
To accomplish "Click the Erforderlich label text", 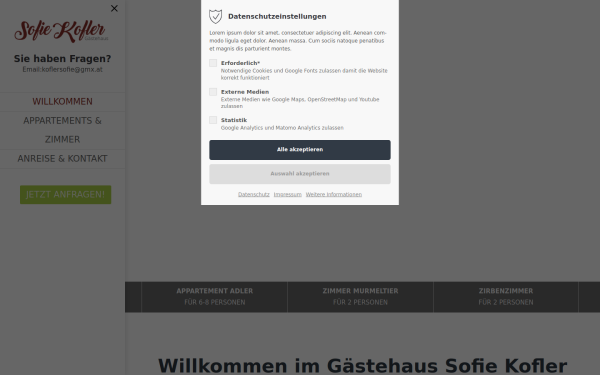I will (x=240, y=63).
